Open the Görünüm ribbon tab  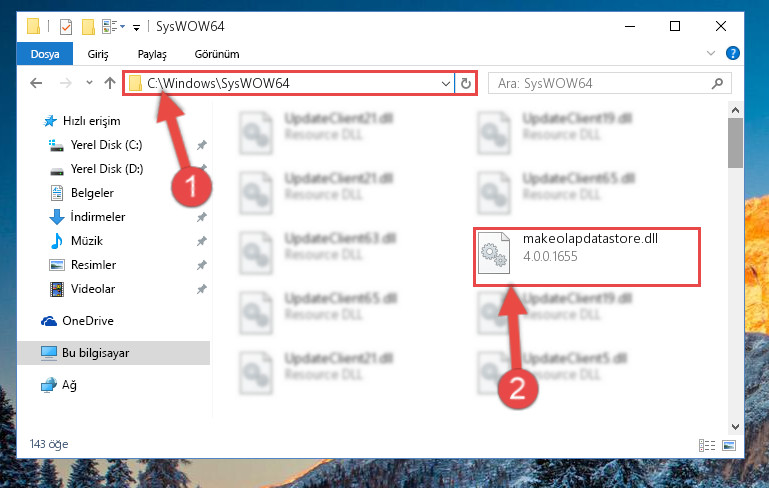point(217,54)
